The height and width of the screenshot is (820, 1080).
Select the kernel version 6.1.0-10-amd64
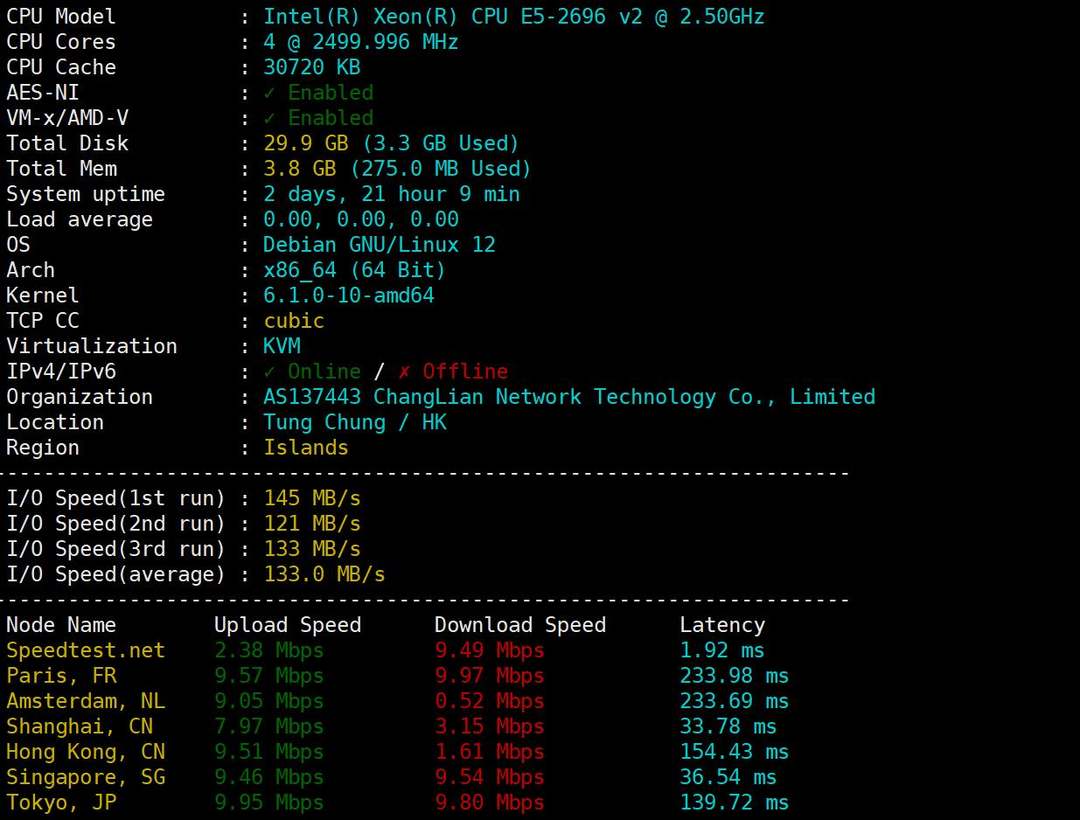pyautogui.click(x=349, y=296)
